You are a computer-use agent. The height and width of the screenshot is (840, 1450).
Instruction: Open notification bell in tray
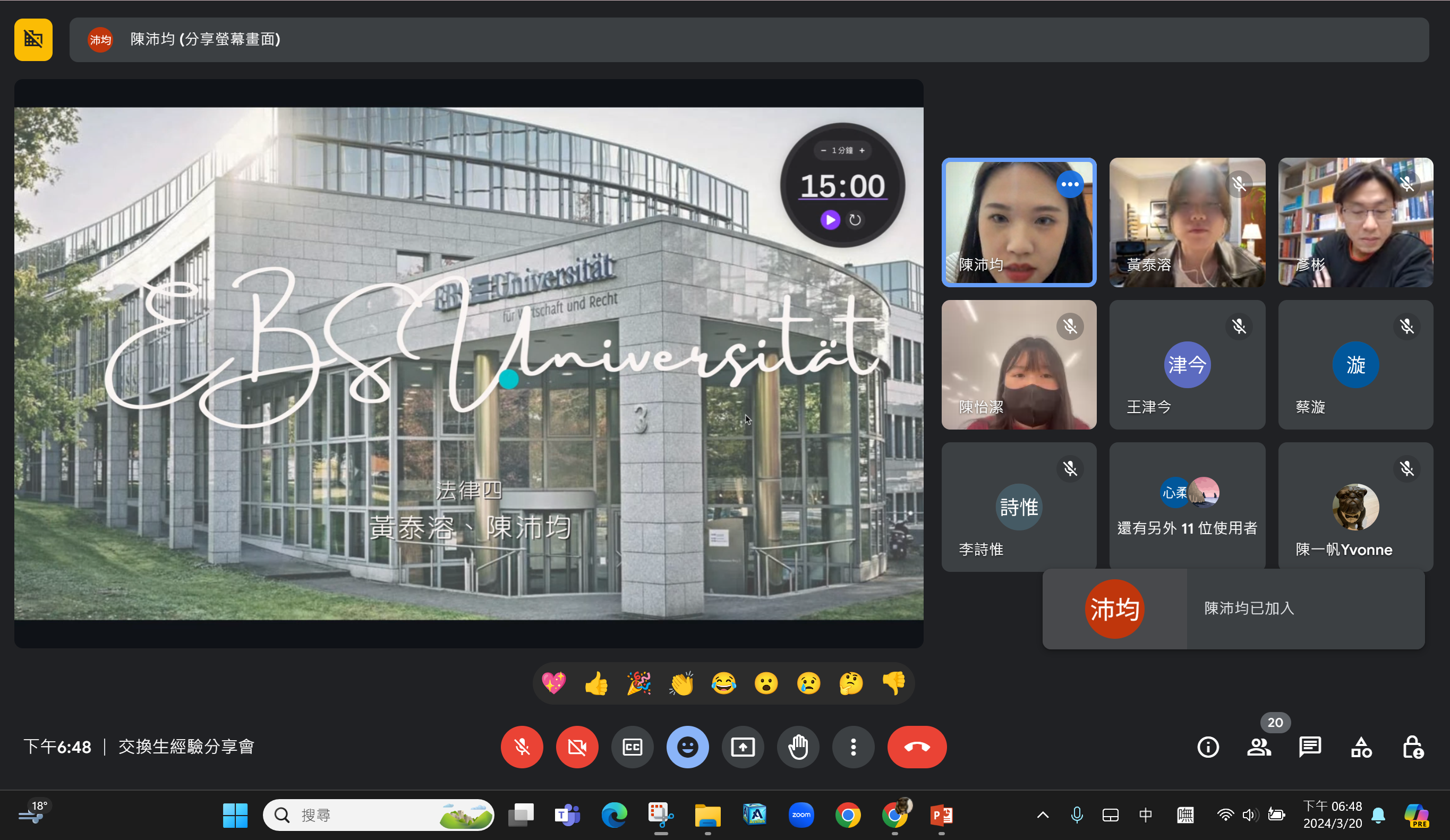click(x=1378, y=815)
